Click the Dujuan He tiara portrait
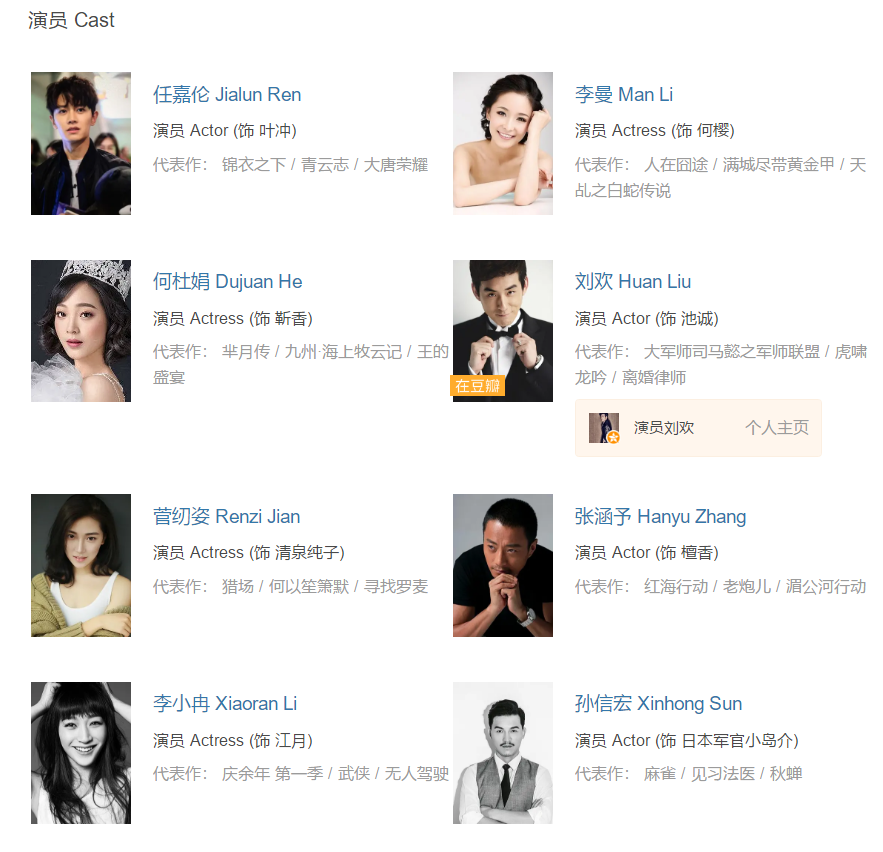The width and height of the screenshot is (883, 852). [x=81, y=331]
